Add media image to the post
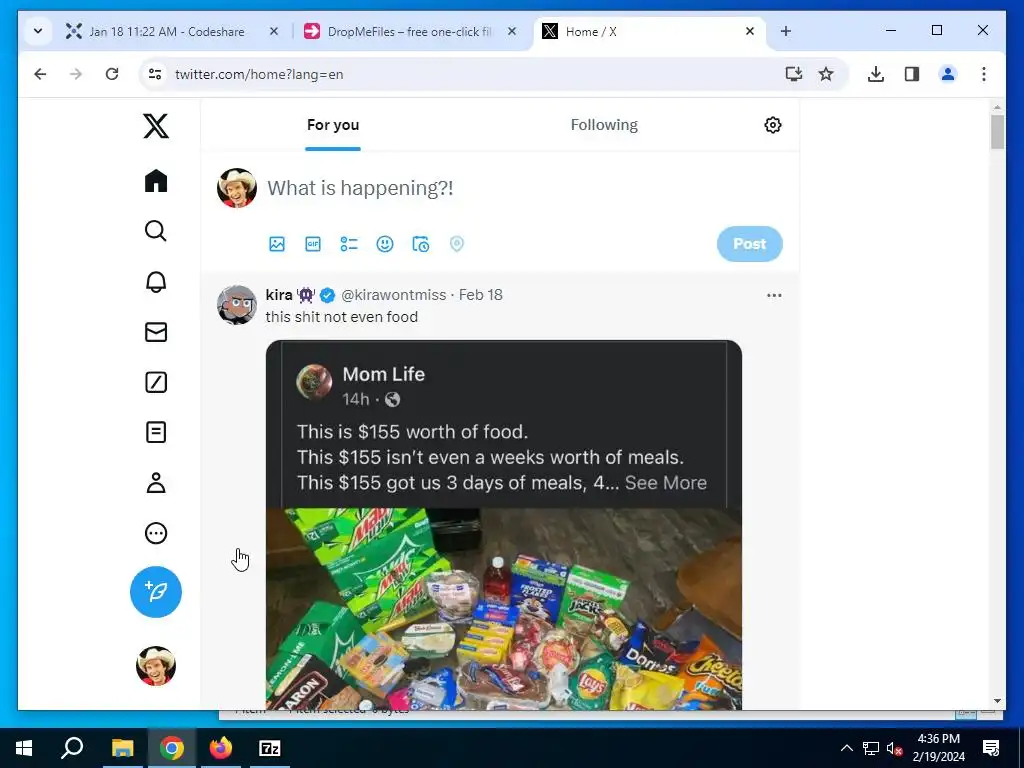The width and height of the screenshot is (1024, 768). tap(277, 244)
